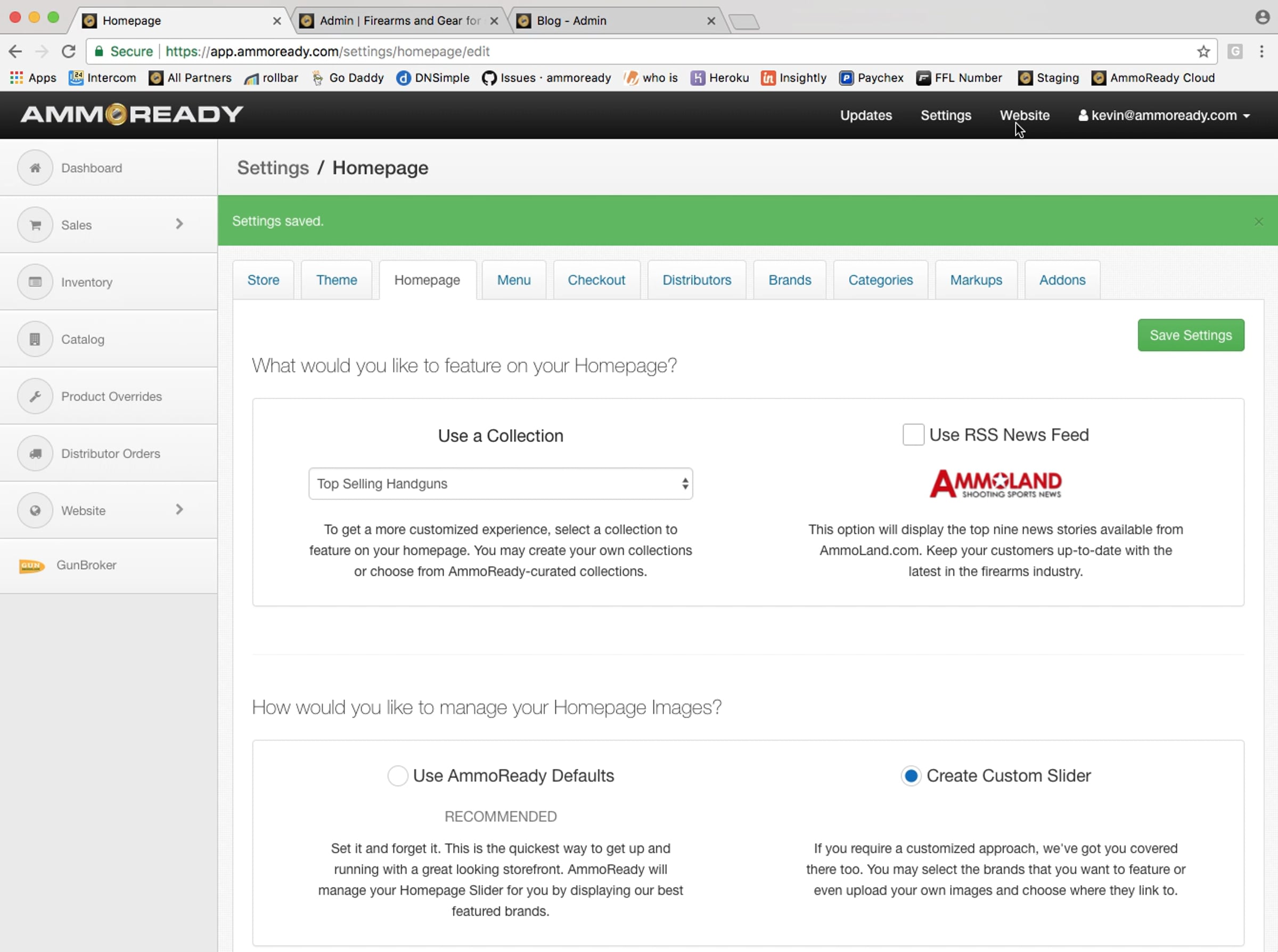Click the Catalog building icon
The height and width of the screenshot is (952, 1278).
[x=35, y=339]
